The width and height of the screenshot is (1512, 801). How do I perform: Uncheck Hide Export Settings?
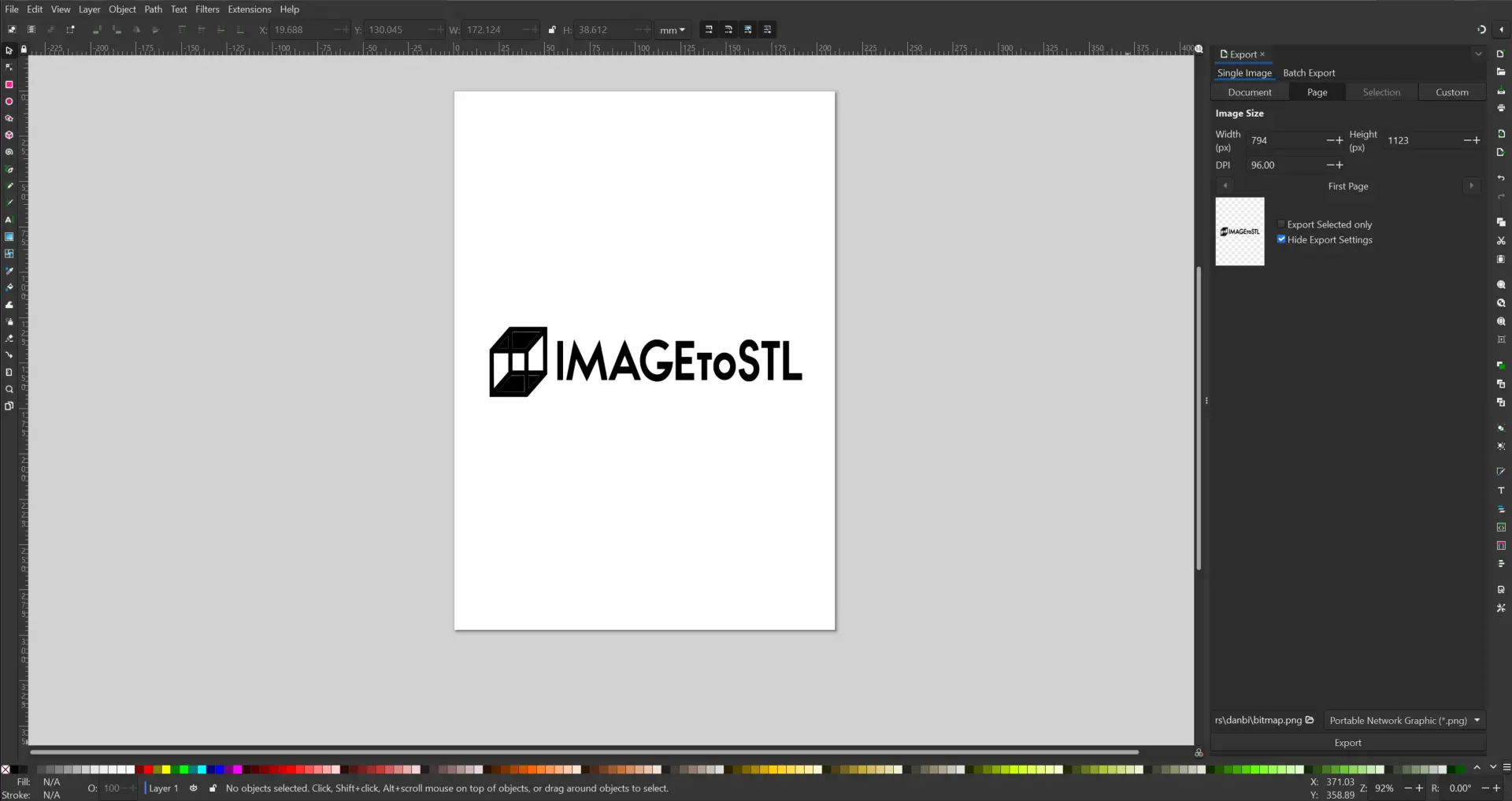click(1281, 239)
